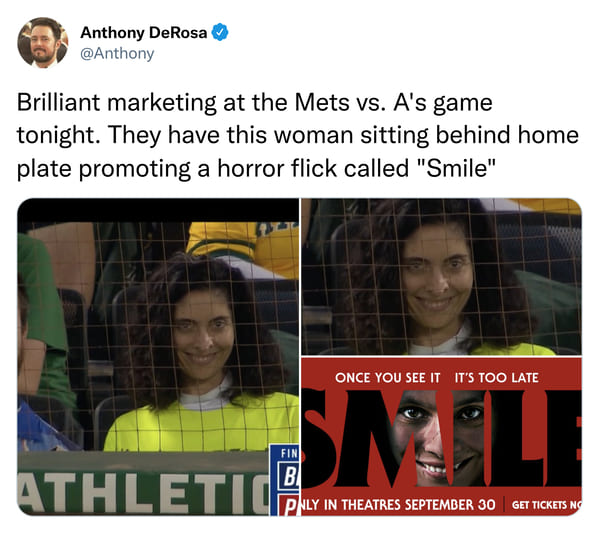Open the red Smile poster image

pos(442,437)
